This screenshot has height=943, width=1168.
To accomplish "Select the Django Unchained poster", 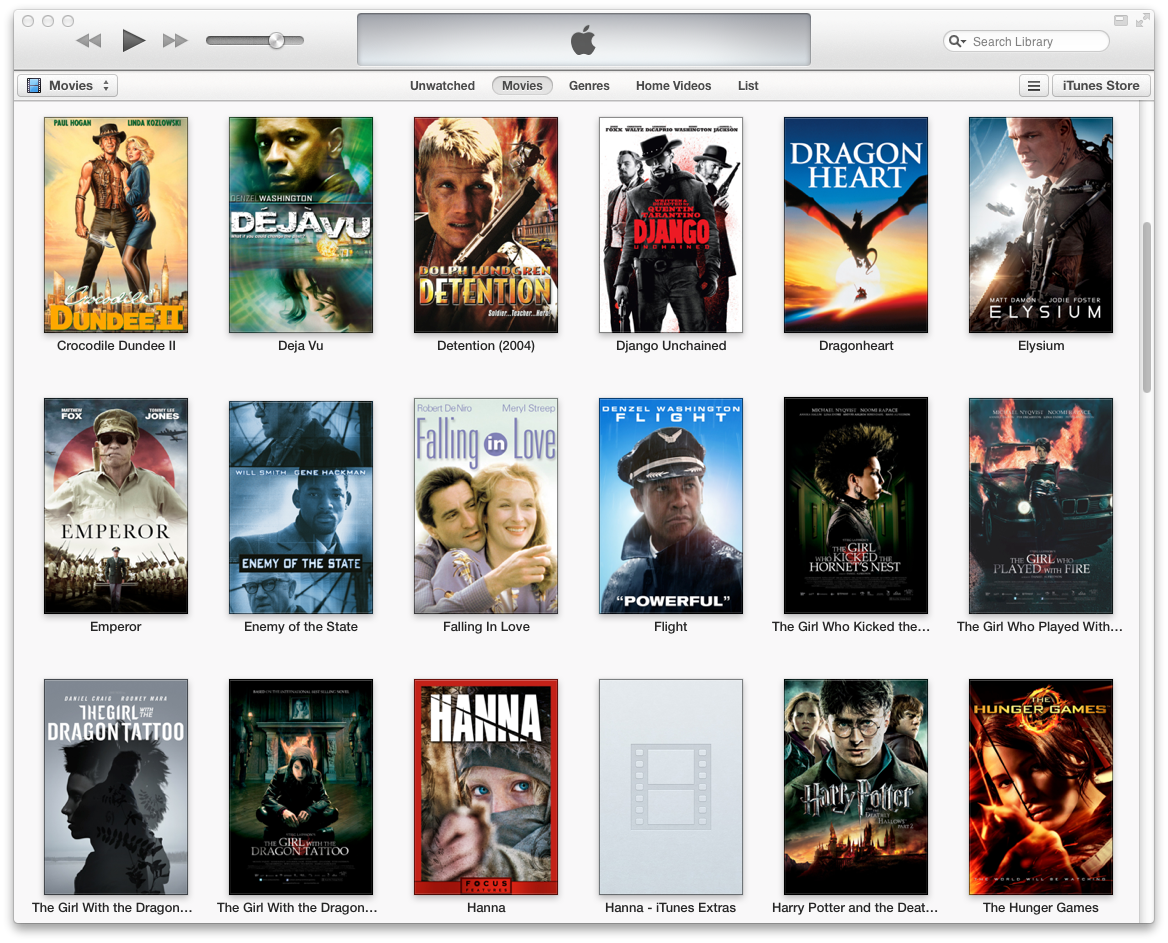I will pyautogui.click(x=671, y=225).
